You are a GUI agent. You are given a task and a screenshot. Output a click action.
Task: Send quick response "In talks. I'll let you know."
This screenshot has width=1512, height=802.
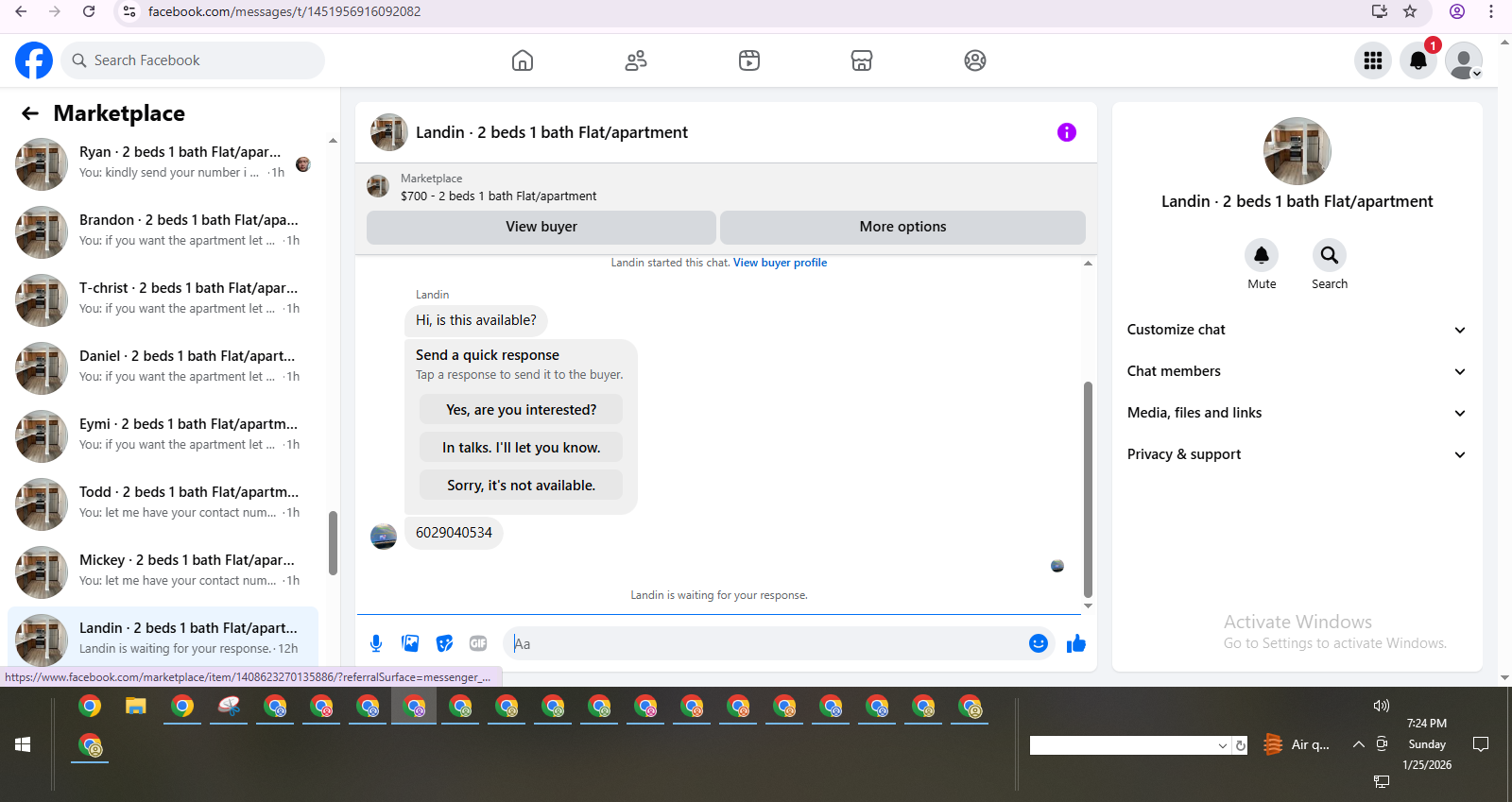click(522, 448)
